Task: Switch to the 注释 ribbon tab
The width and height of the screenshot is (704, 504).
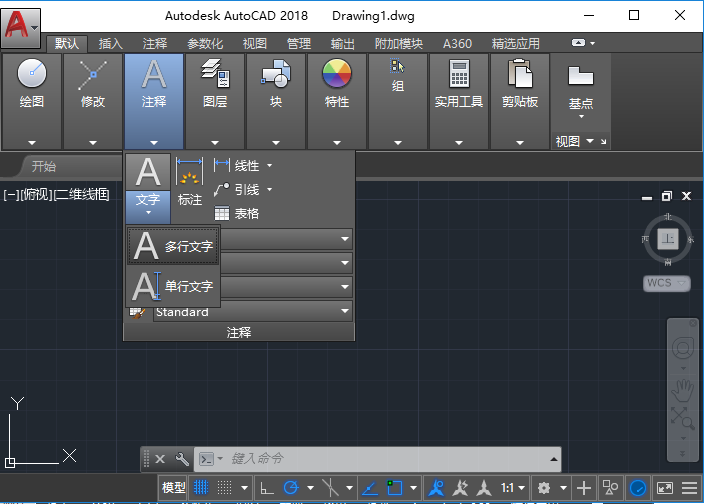Action: [155, 44]
